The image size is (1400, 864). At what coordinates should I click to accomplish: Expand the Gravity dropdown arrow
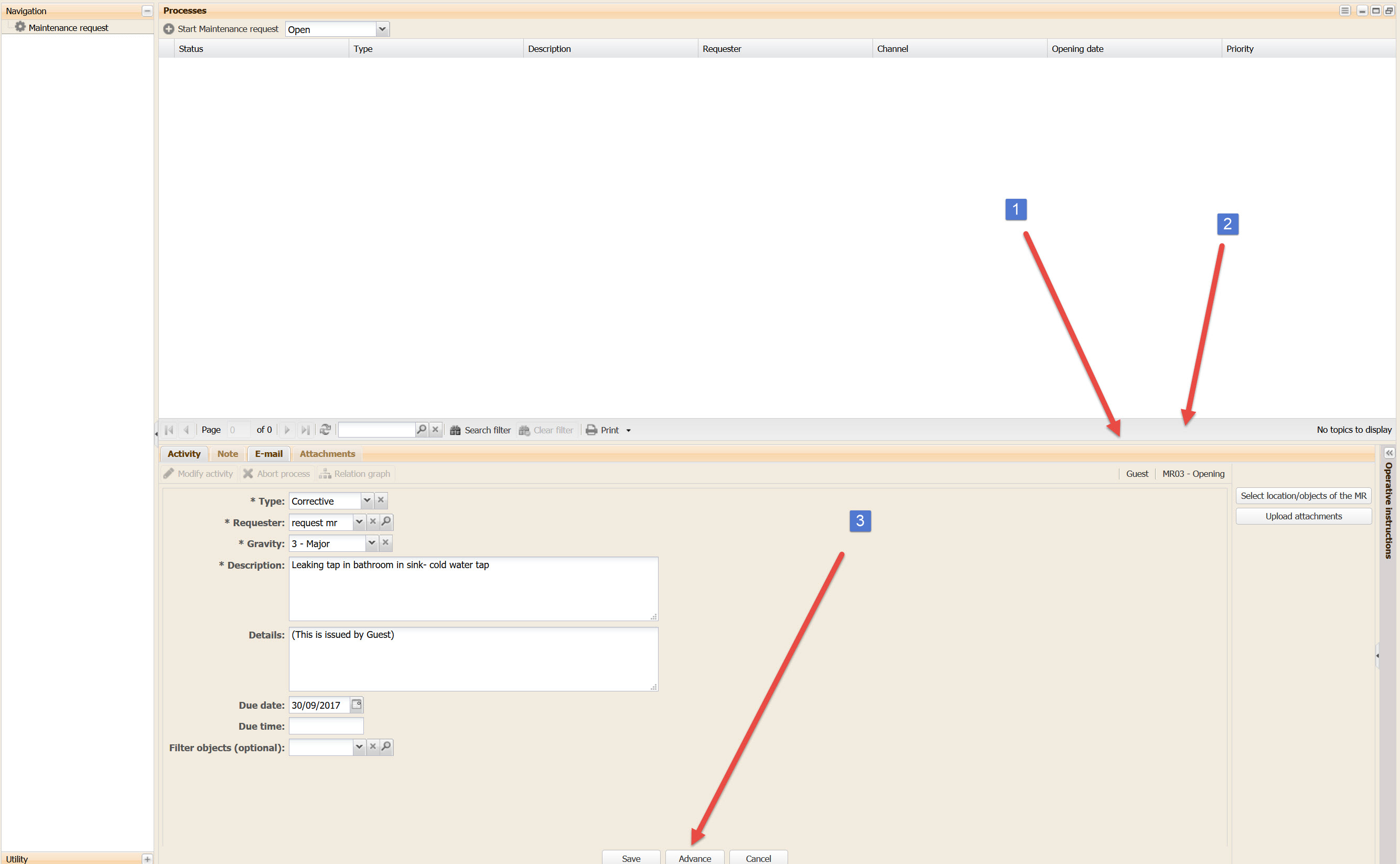pyautogui.click(x=371, y=543)
